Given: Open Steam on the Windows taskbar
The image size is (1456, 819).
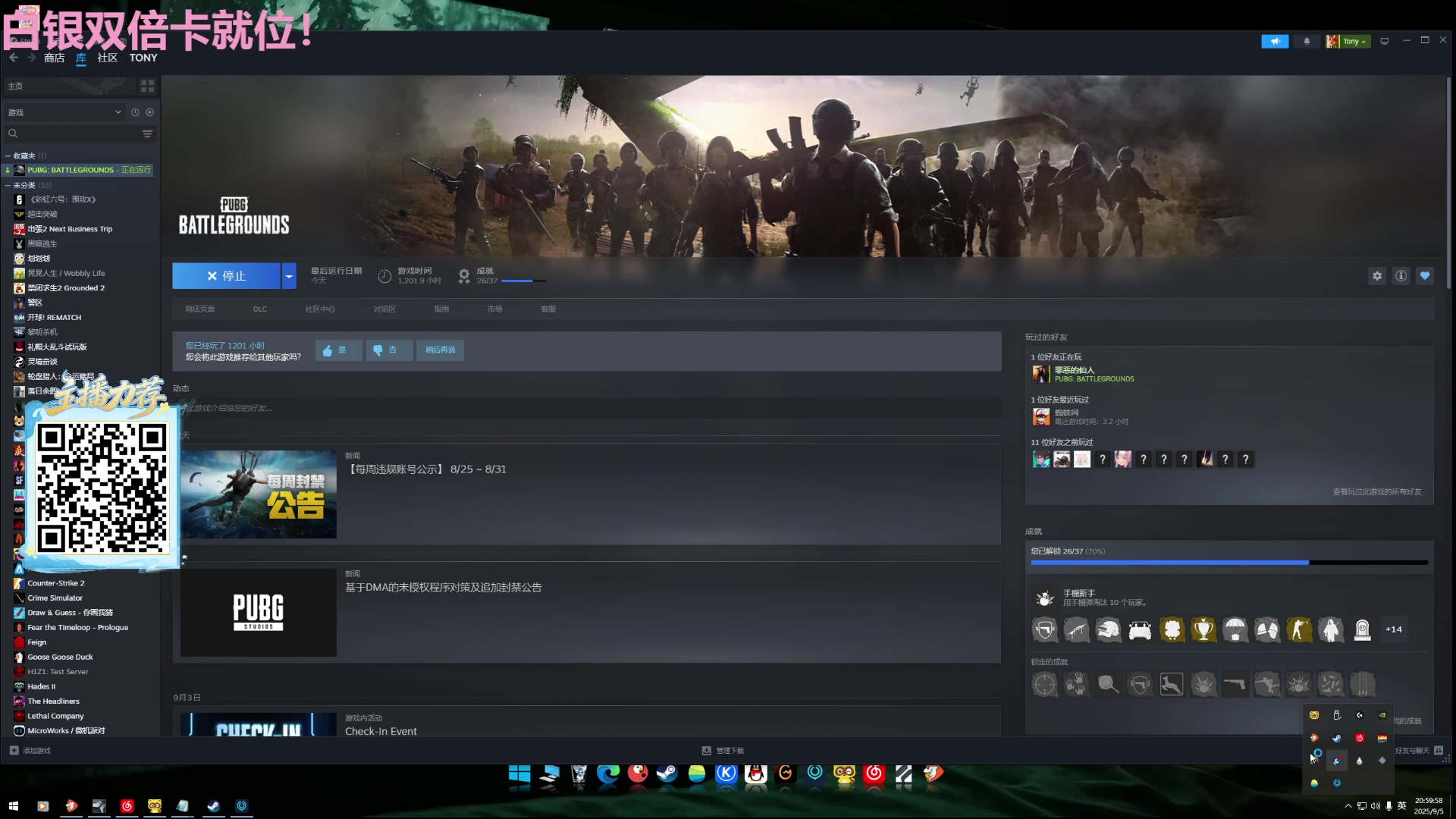Looking at the screenshot, I should point(213,806).
